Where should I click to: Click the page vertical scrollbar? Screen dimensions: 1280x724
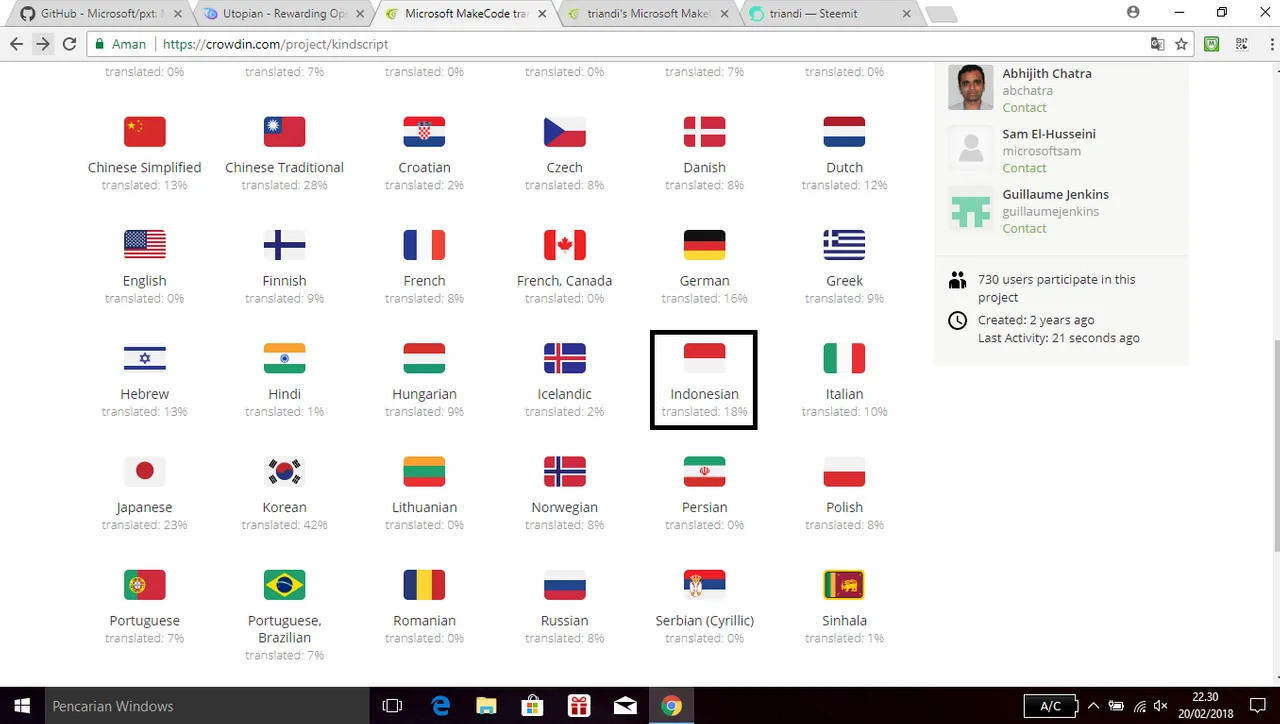pos(1275,445)
